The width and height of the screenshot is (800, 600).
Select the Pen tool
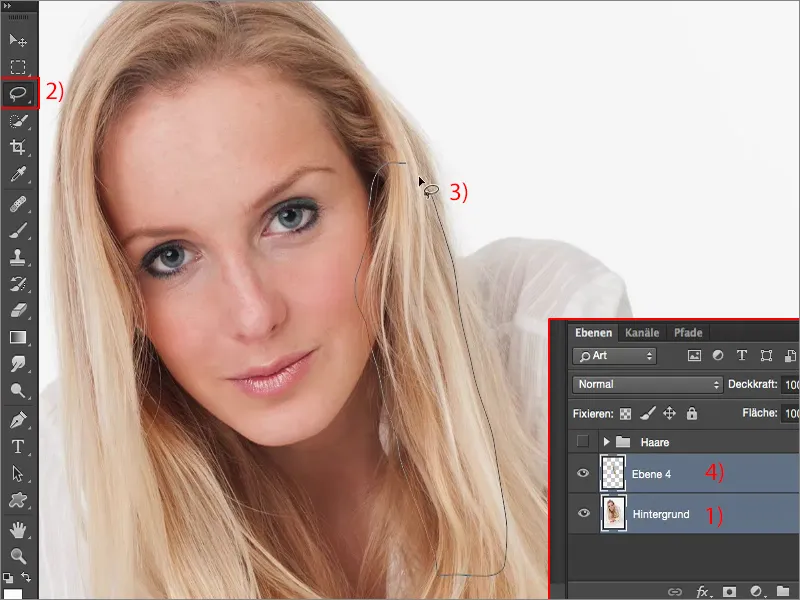click(x=18, y=420)
